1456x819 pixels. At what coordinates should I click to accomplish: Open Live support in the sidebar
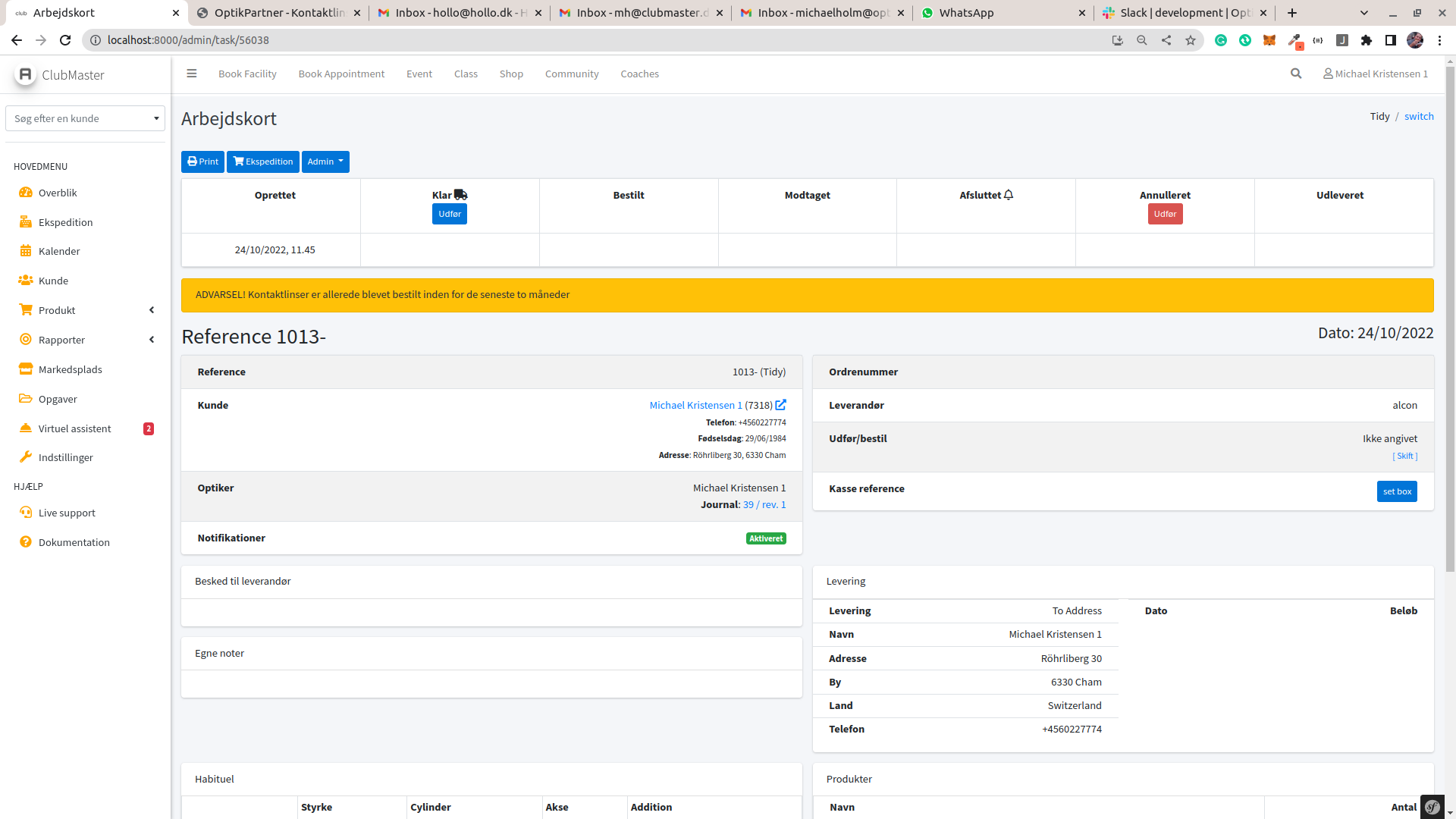point(67,513)
